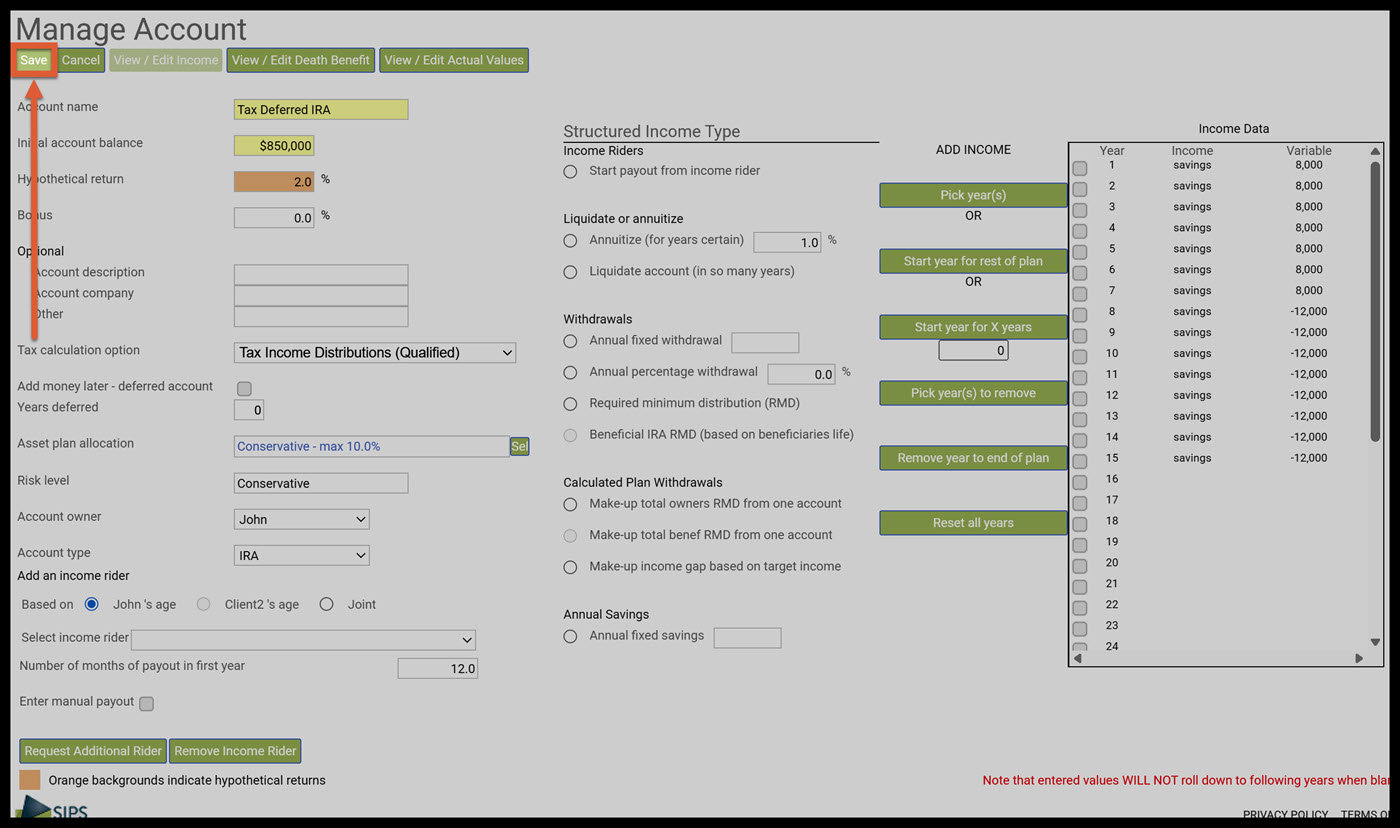This screenshot has width=1400, height=828.
Task: Select Liquidate account option
Action: click(570, 271)
